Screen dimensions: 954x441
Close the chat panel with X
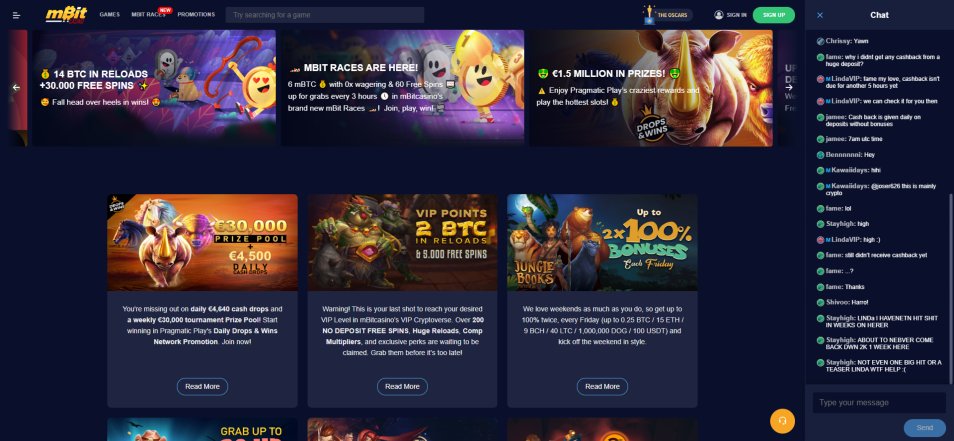[x=820, y=15]
